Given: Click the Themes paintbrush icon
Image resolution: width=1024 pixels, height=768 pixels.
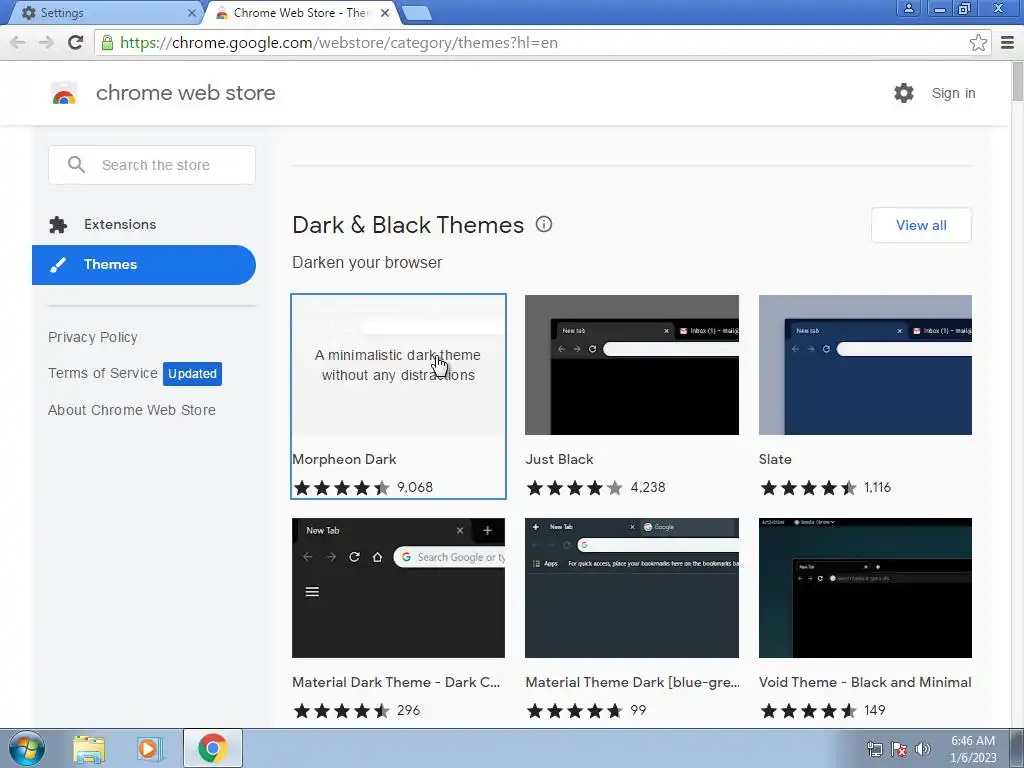Looking at the screenshot, I should [58, 264].
